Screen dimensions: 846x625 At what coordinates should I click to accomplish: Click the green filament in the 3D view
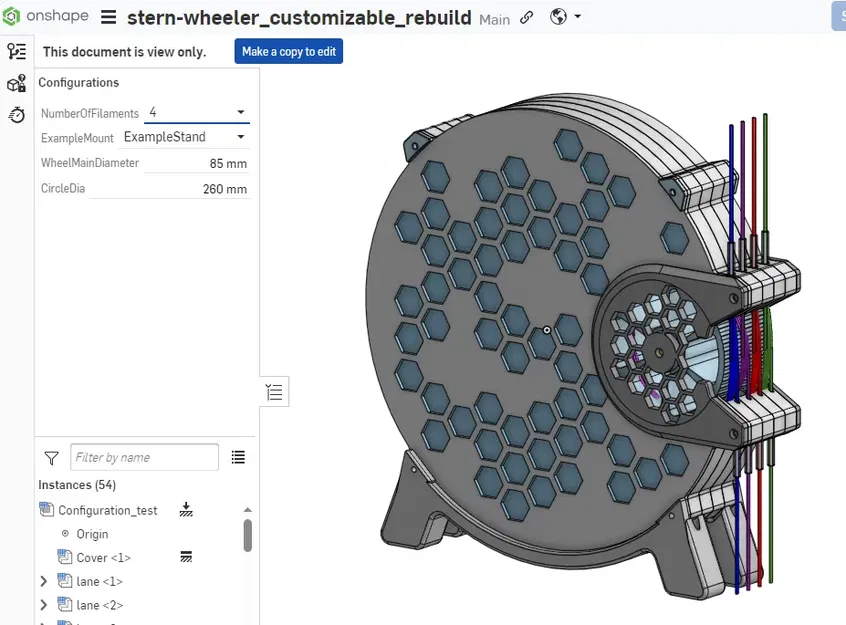[x=765, y=173]
